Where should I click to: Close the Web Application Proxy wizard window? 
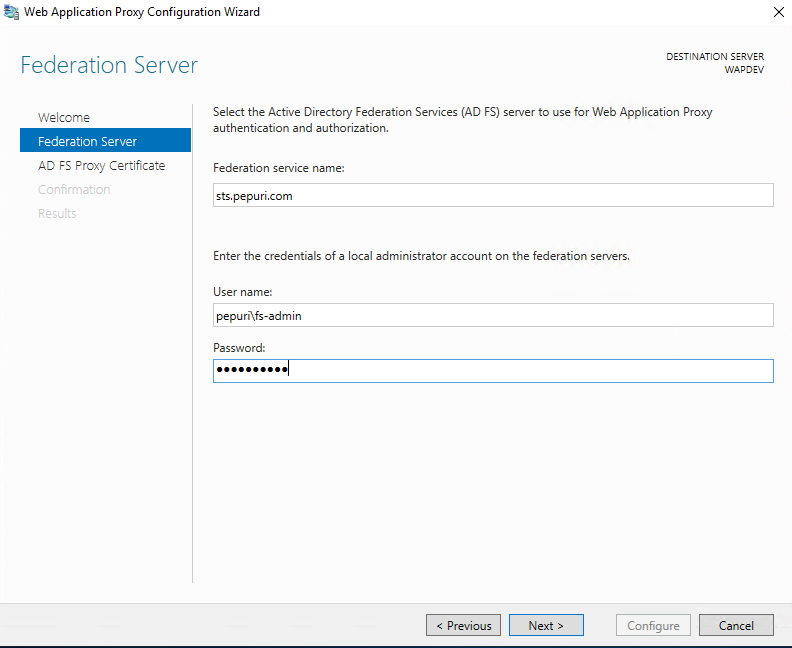(778, 12)
